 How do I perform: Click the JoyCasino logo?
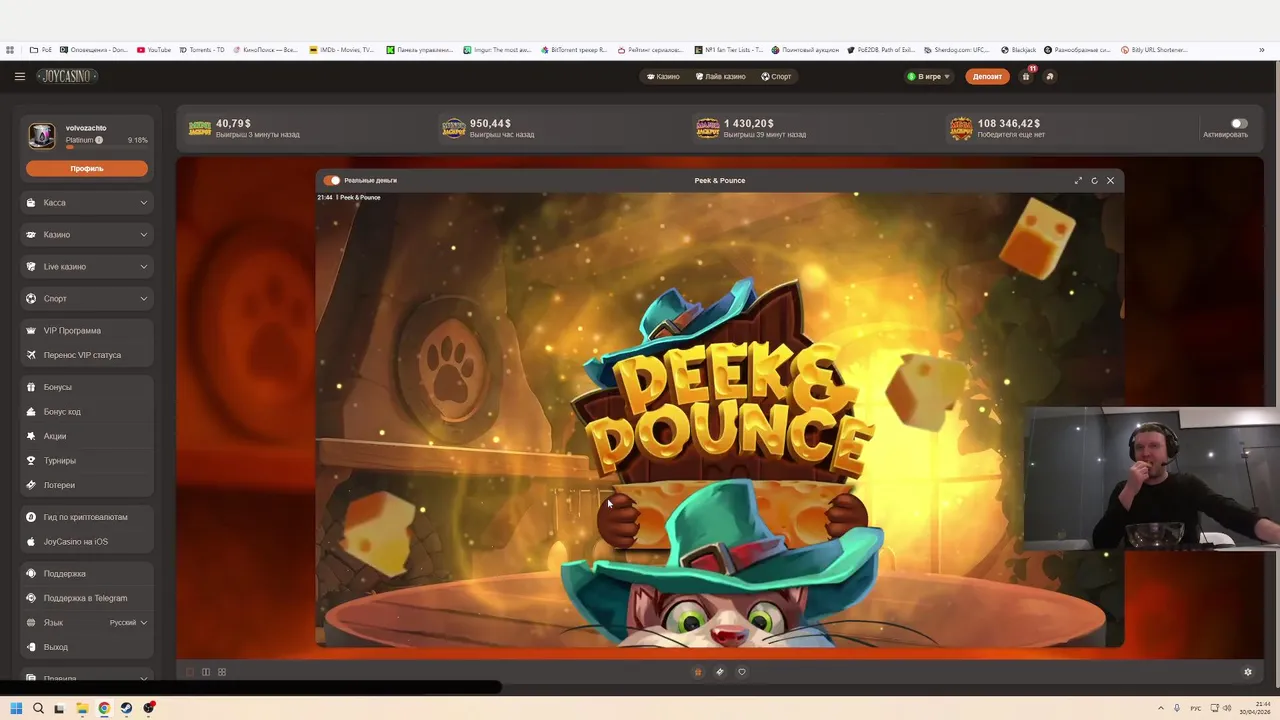(66, 76)
